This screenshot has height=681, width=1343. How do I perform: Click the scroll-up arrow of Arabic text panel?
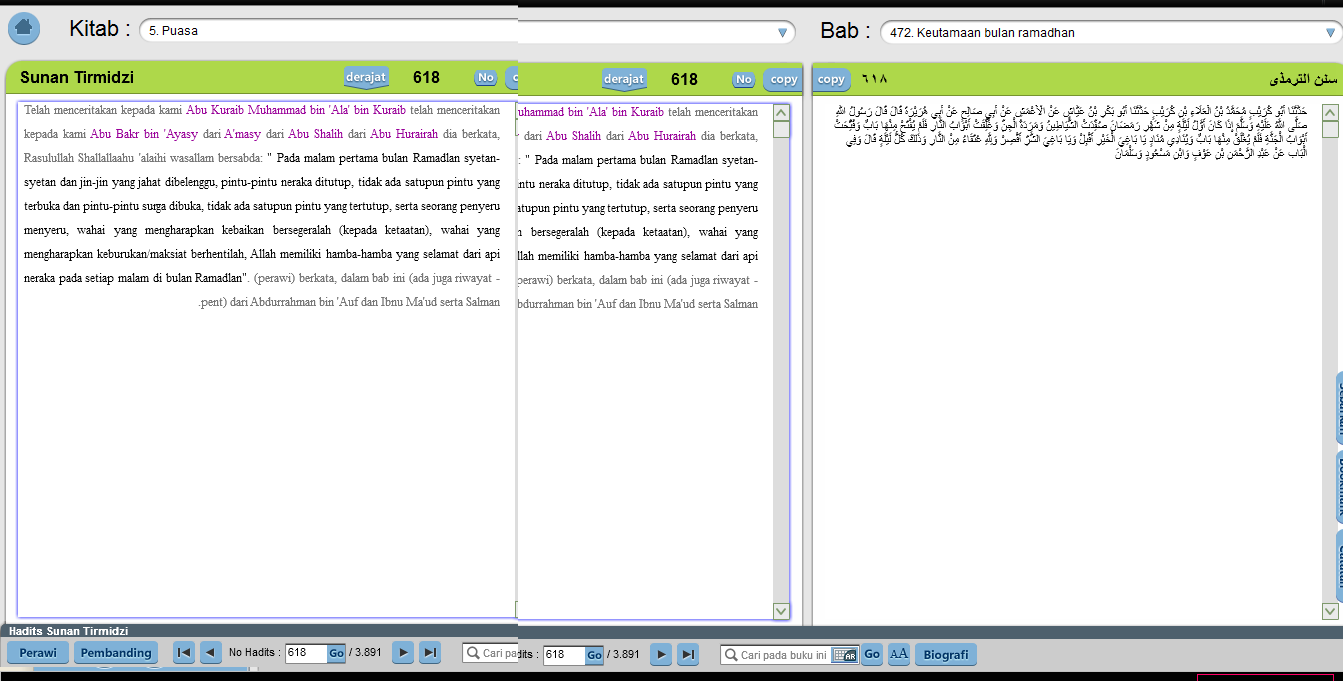pos(1330,111)
